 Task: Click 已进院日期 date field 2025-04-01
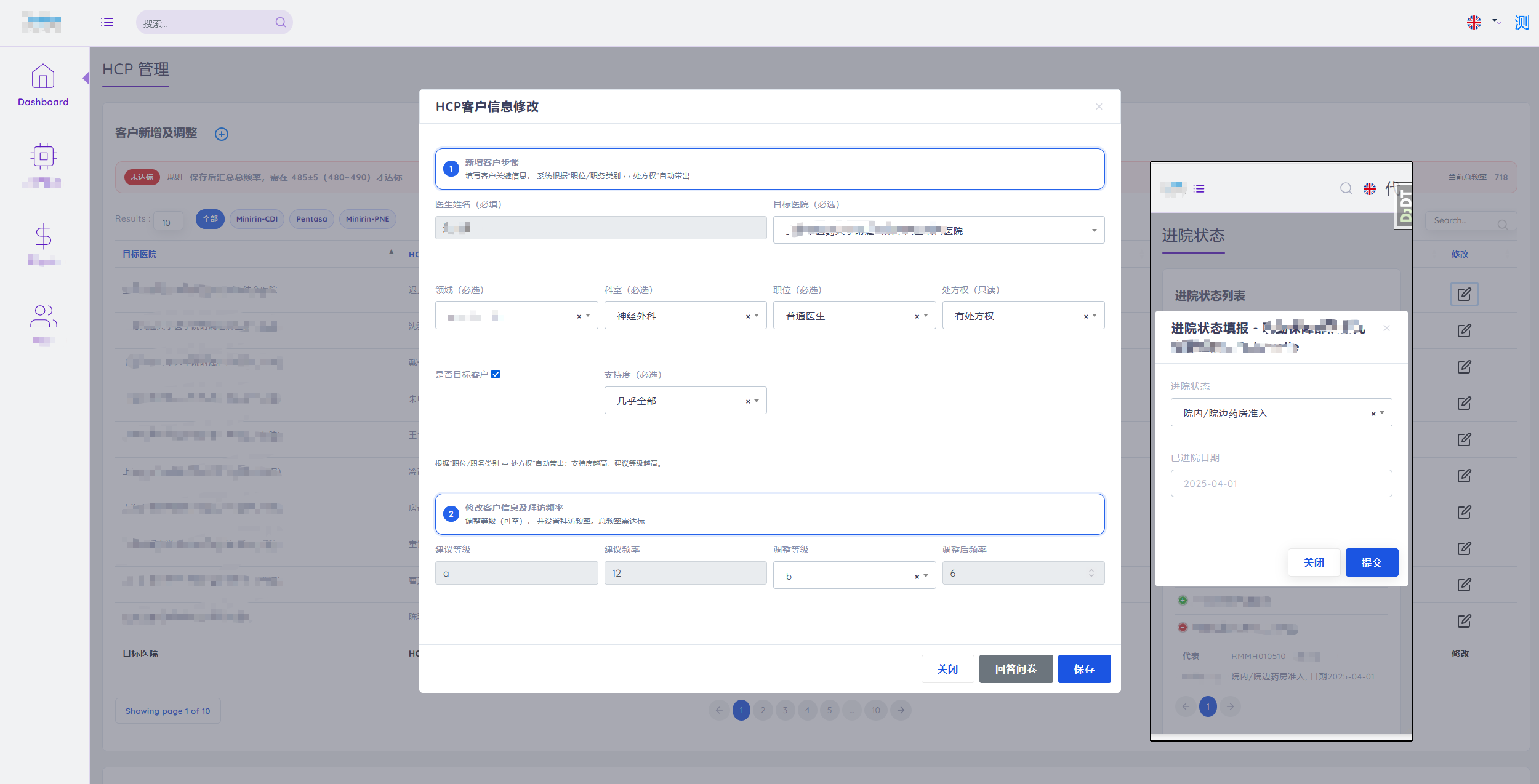point(1281,484)
